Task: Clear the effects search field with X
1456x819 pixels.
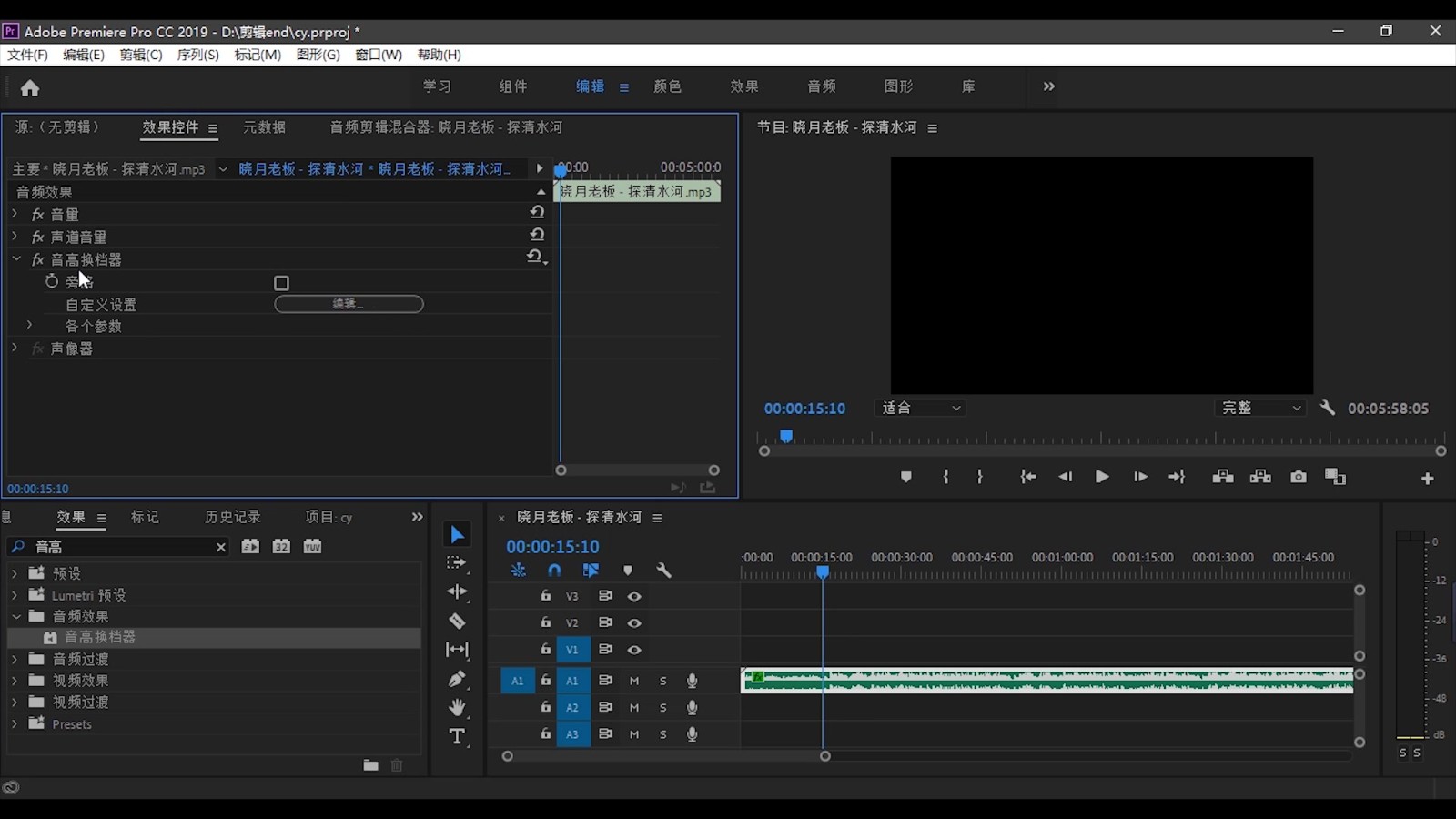Action: coord(220,547)
